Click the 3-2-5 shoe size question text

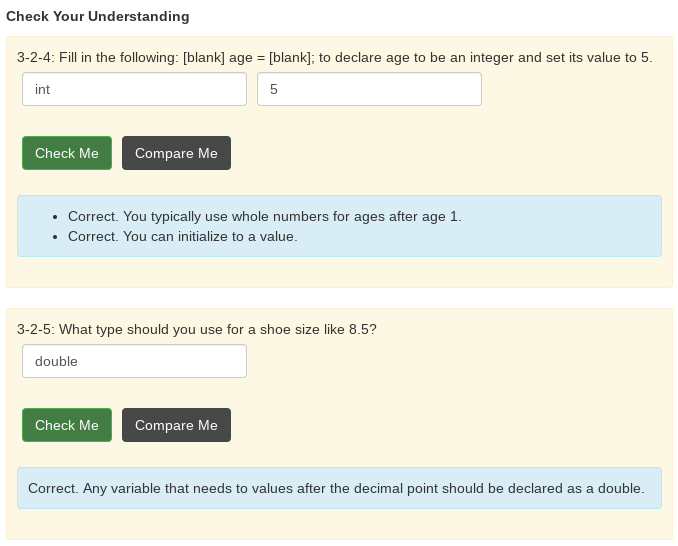197,329
